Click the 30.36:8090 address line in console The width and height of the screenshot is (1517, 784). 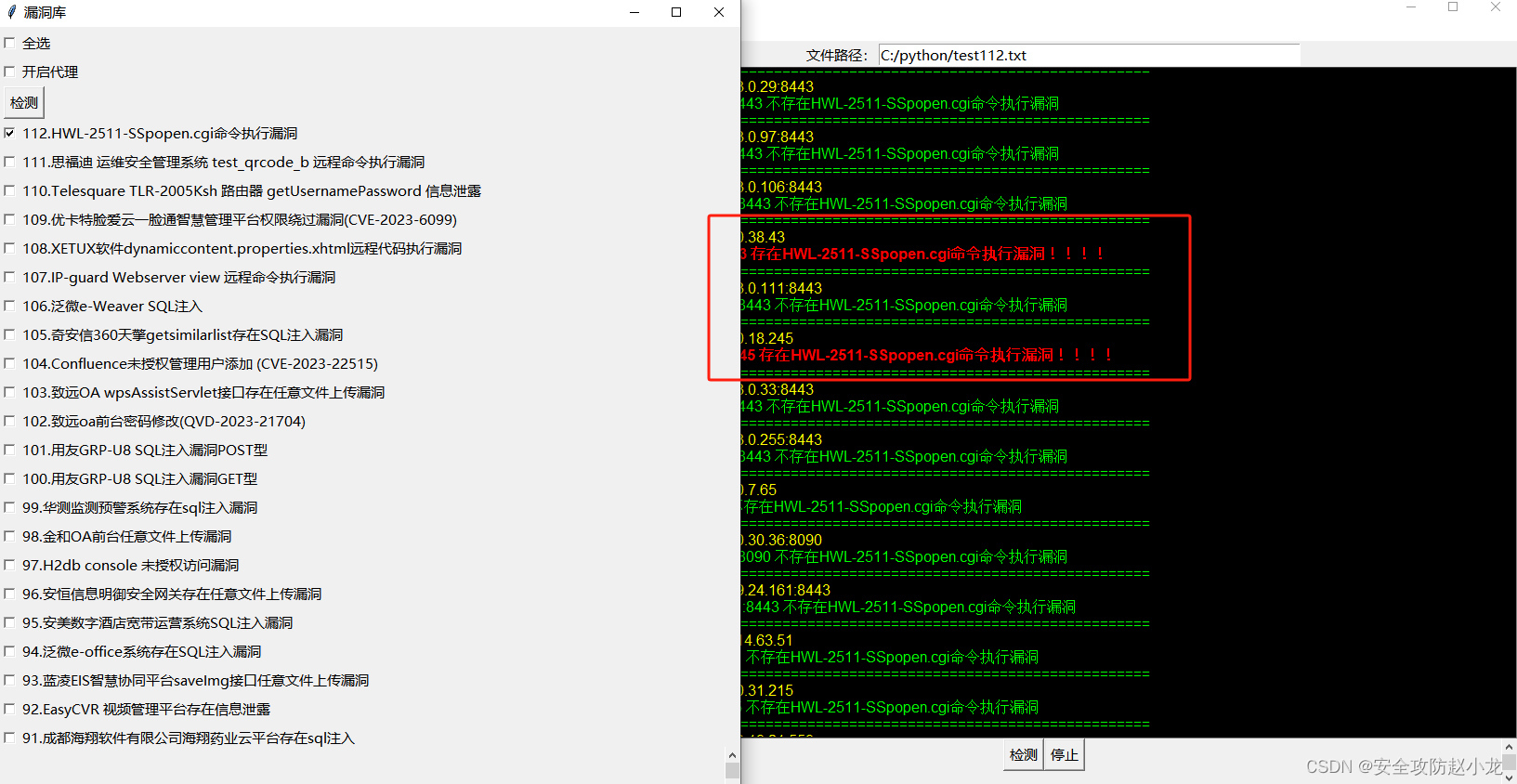pyautogui.click(x=782, y=540)
